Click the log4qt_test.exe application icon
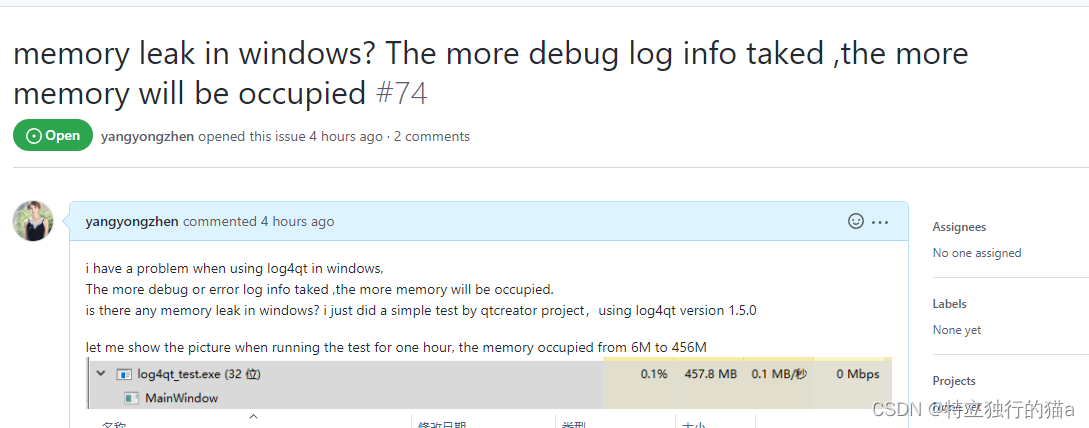Viewport: 1089px width, 428px height. coord(124,374)
